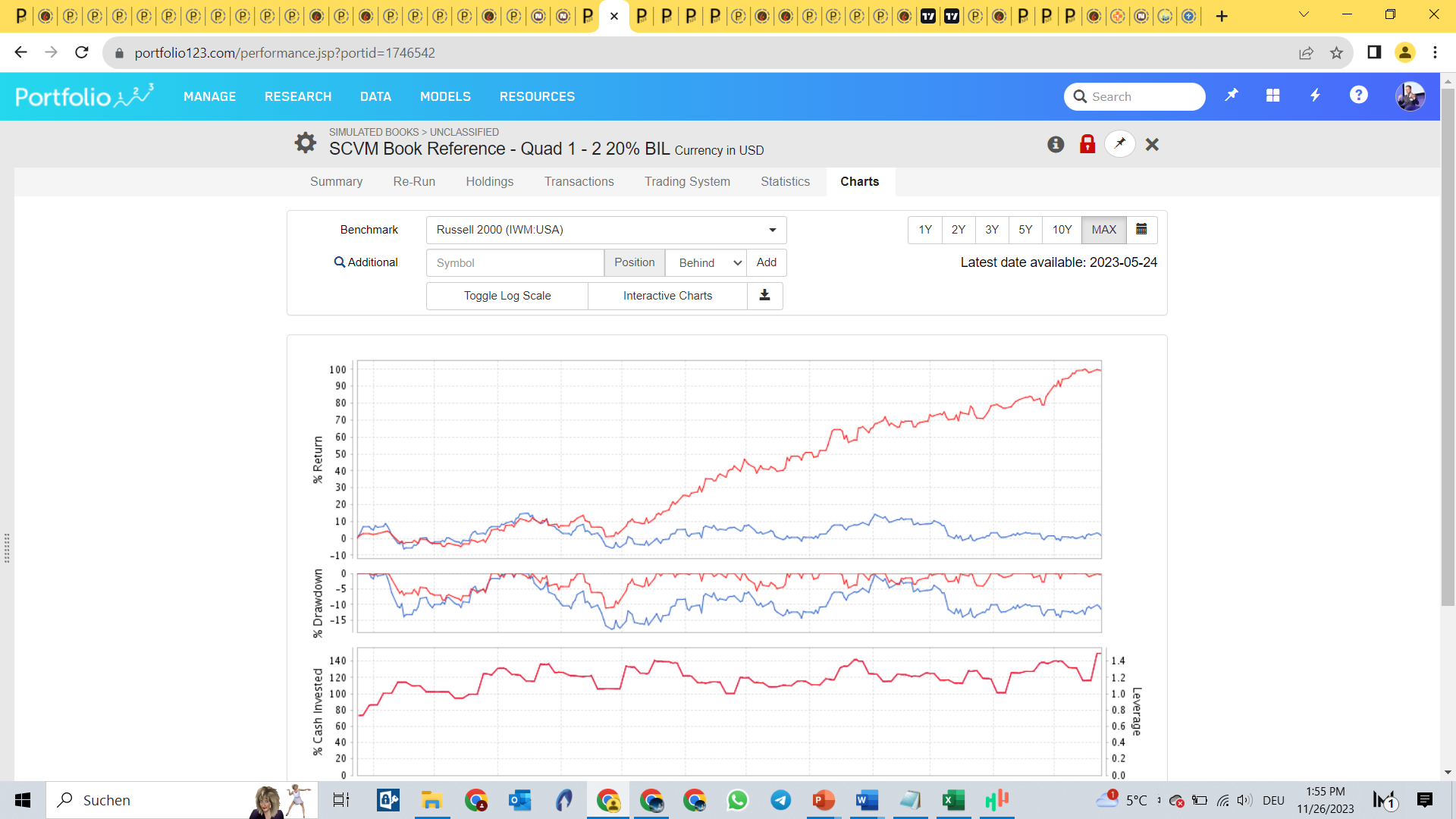Image resolution: width=1456 pixels, height=819 pixels.
Task: Pin this book with round pin button
Action: click(1120, 144)
